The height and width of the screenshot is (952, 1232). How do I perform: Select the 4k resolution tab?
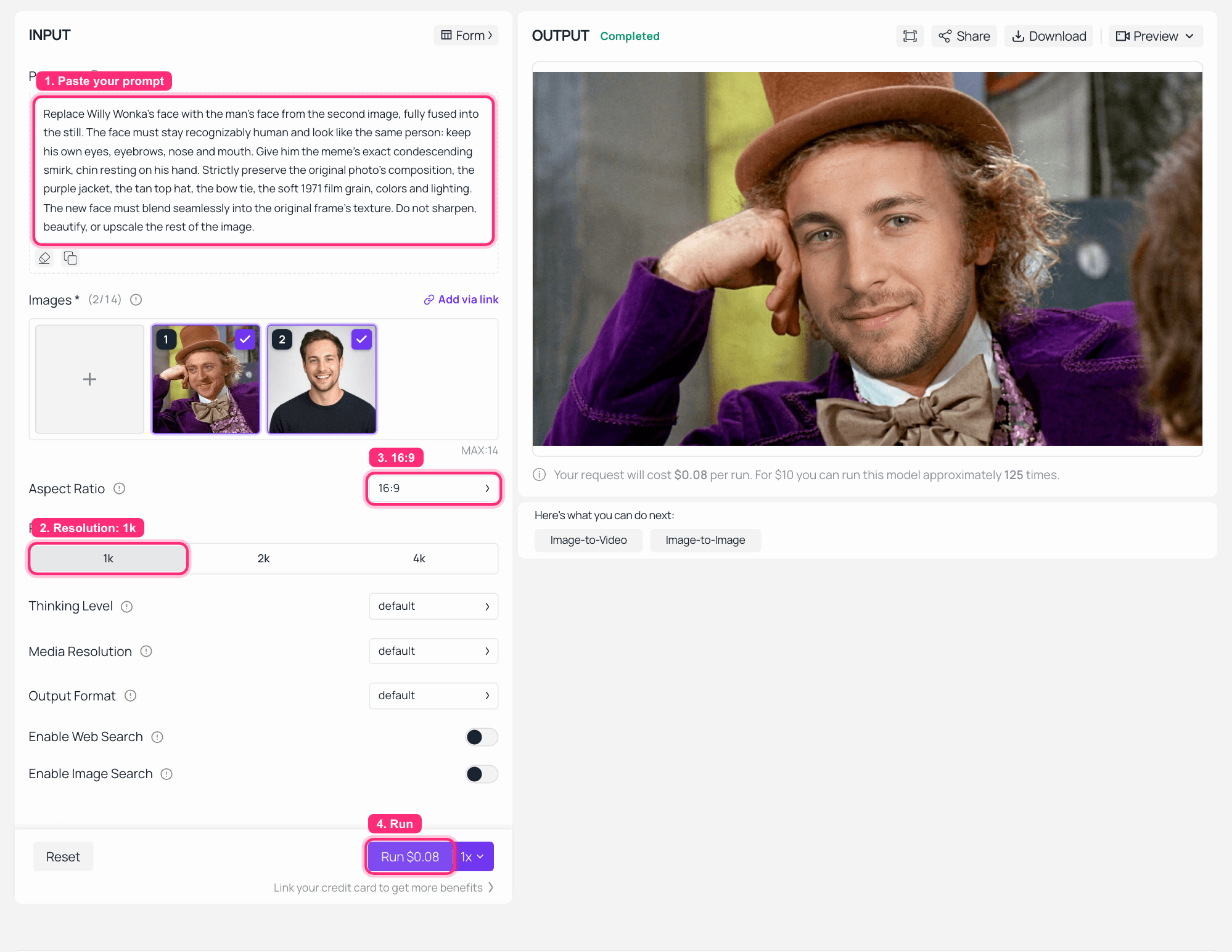click(x=419, y=559)
